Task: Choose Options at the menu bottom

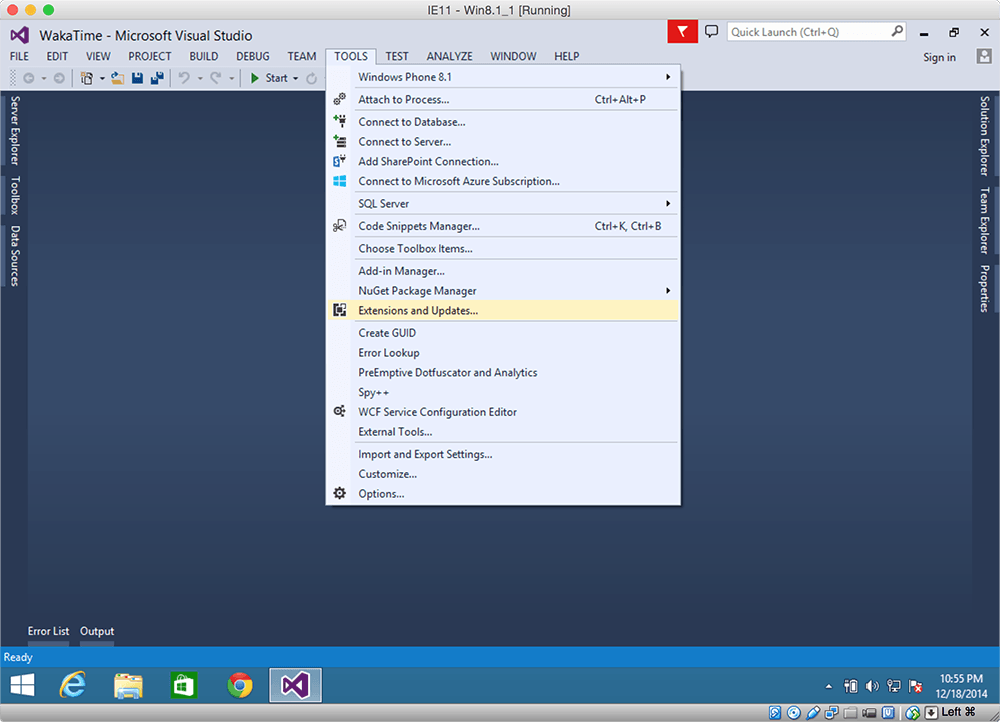Action: point(381,494)
